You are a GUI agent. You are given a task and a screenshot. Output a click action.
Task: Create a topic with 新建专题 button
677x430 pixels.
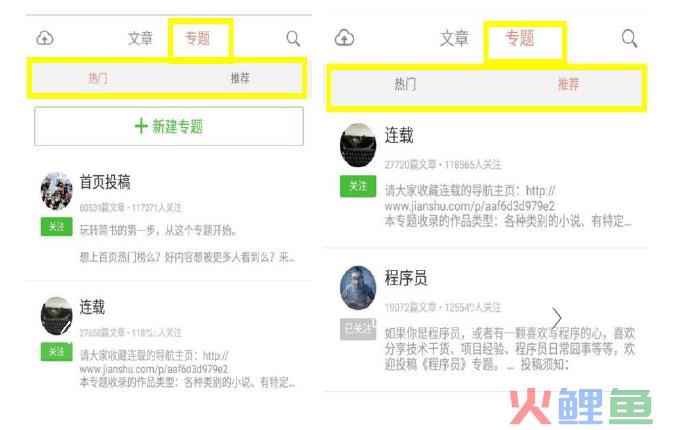(169, 126)
